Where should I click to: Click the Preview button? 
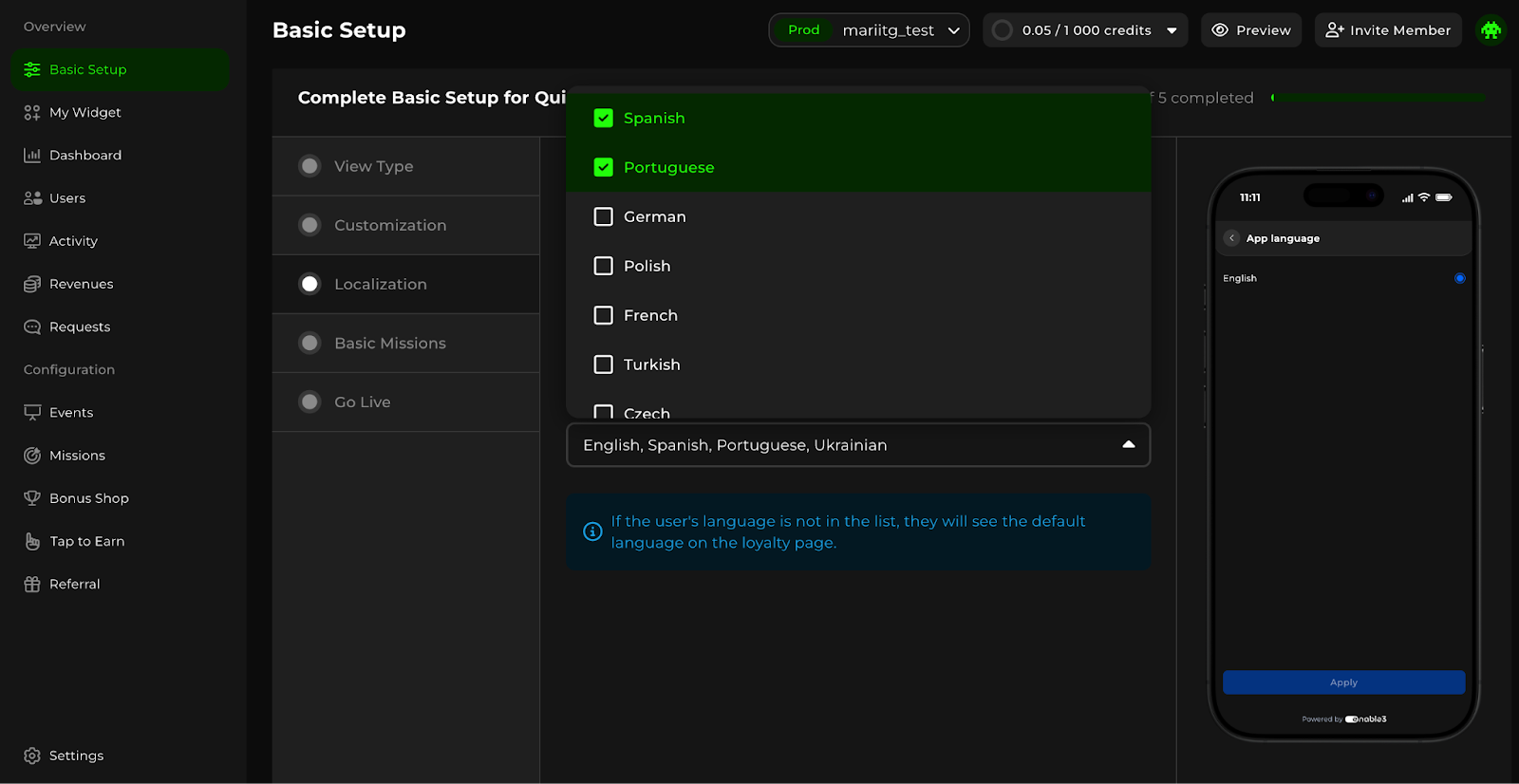[1250, 30]
